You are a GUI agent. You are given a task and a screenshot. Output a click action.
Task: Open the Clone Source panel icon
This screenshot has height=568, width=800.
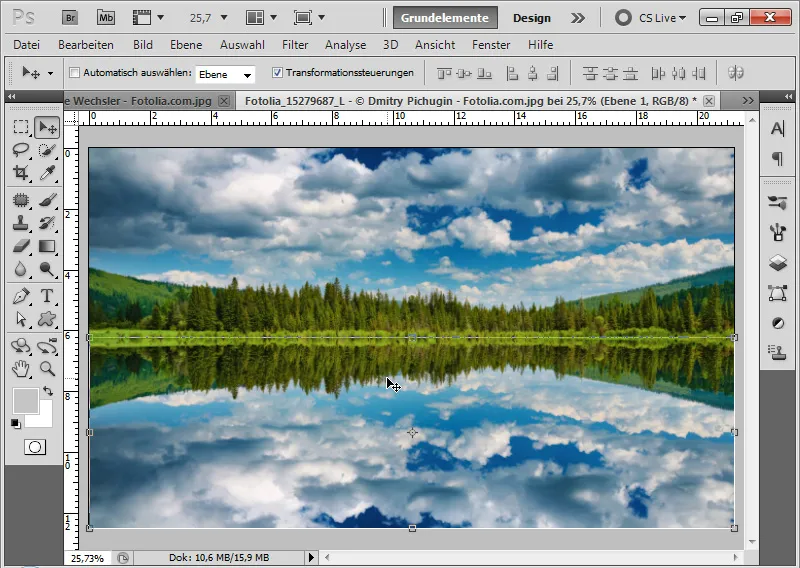778,353
